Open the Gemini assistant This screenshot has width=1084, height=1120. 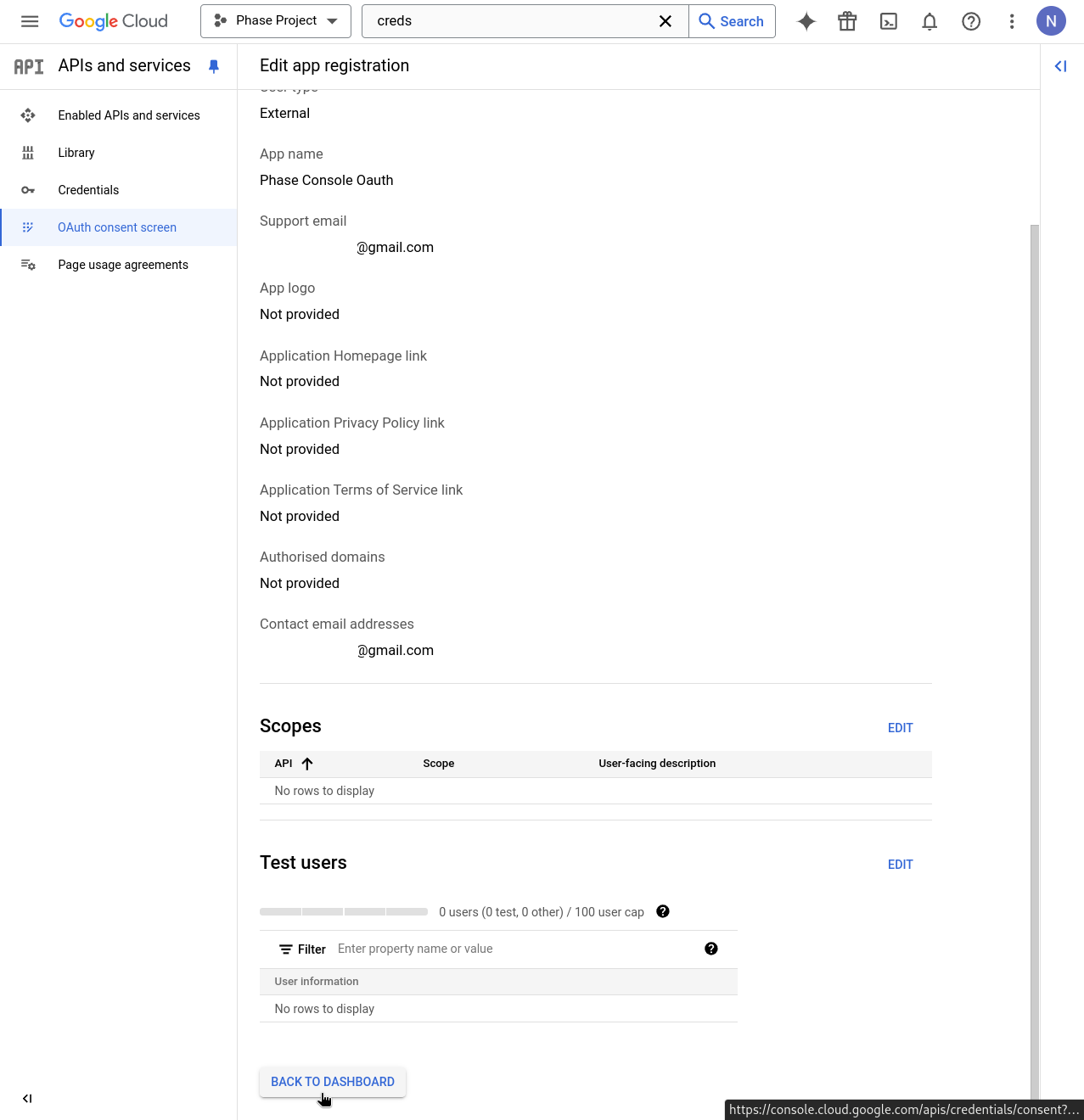click(x=806, y=21)
